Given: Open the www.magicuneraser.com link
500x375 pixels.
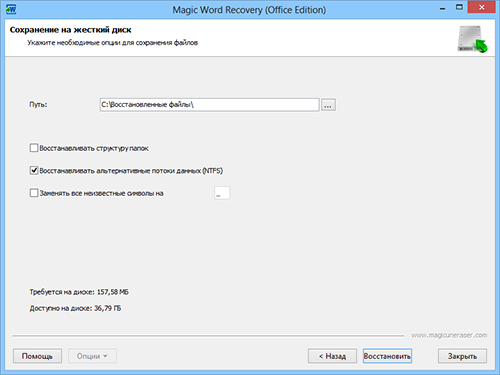Looking at the screenshot, I should click(449, 335).
